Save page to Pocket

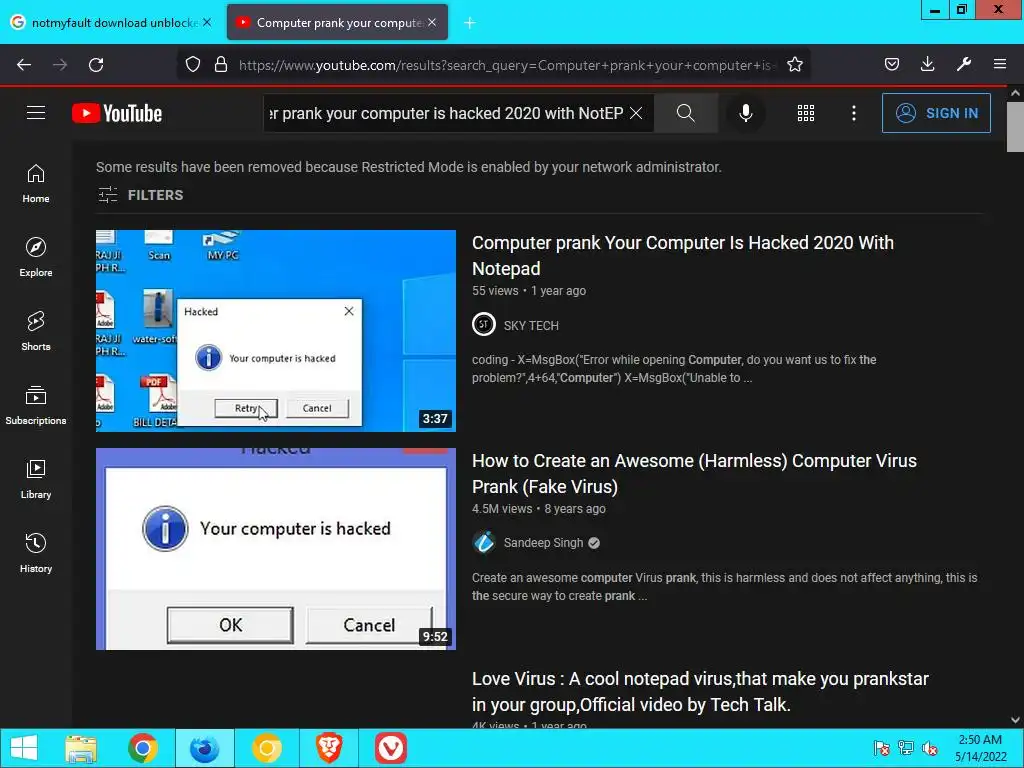click(892, 65)
